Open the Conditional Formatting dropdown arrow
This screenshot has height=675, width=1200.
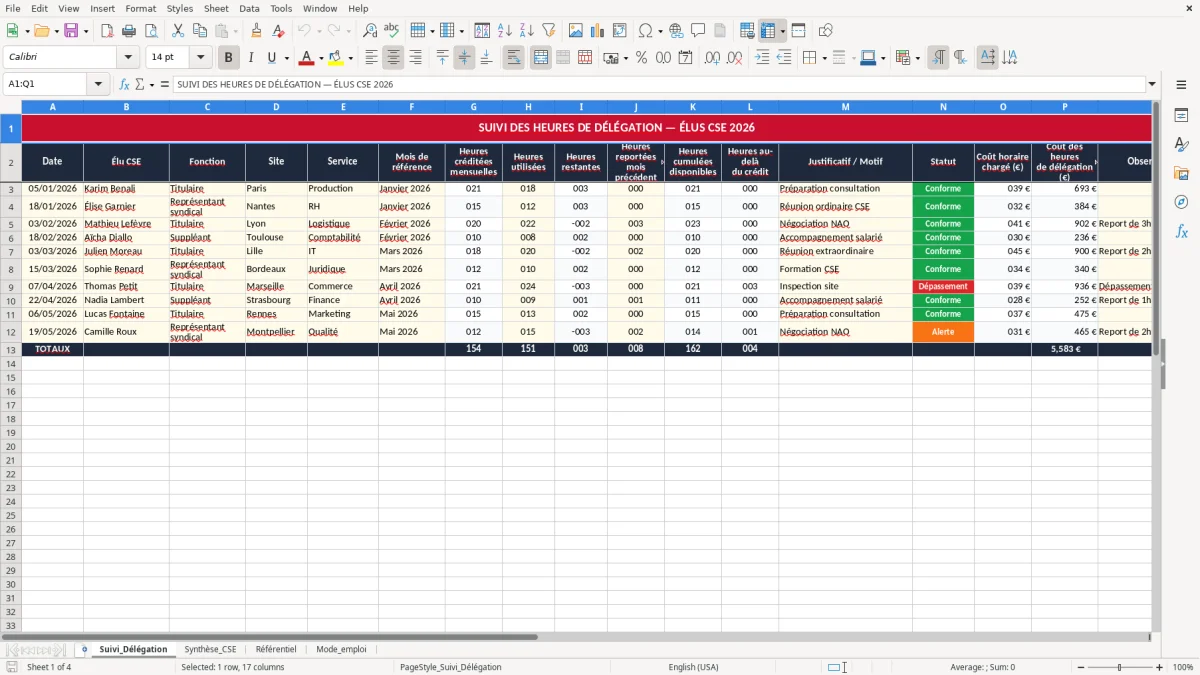coord(917,58)
